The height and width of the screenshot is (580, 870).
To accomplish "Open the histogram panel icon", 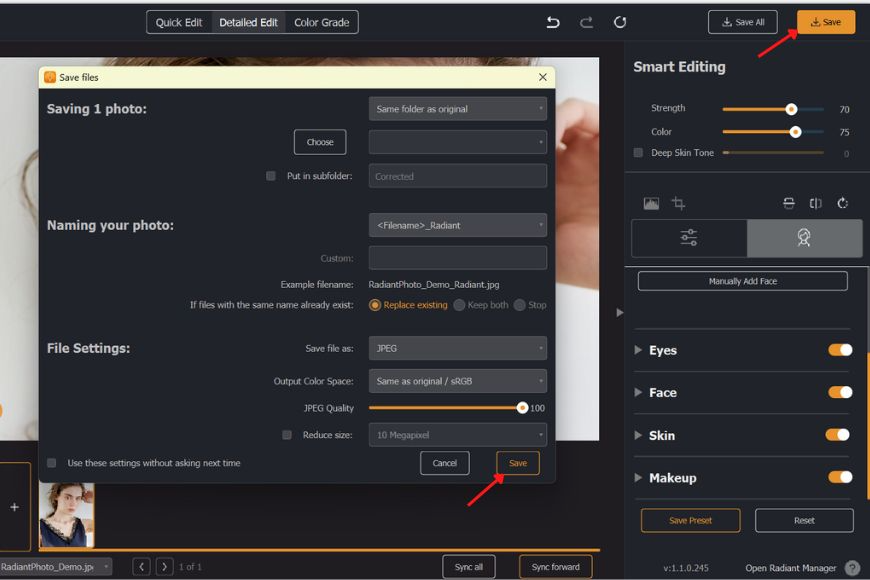I will (653, 203).
